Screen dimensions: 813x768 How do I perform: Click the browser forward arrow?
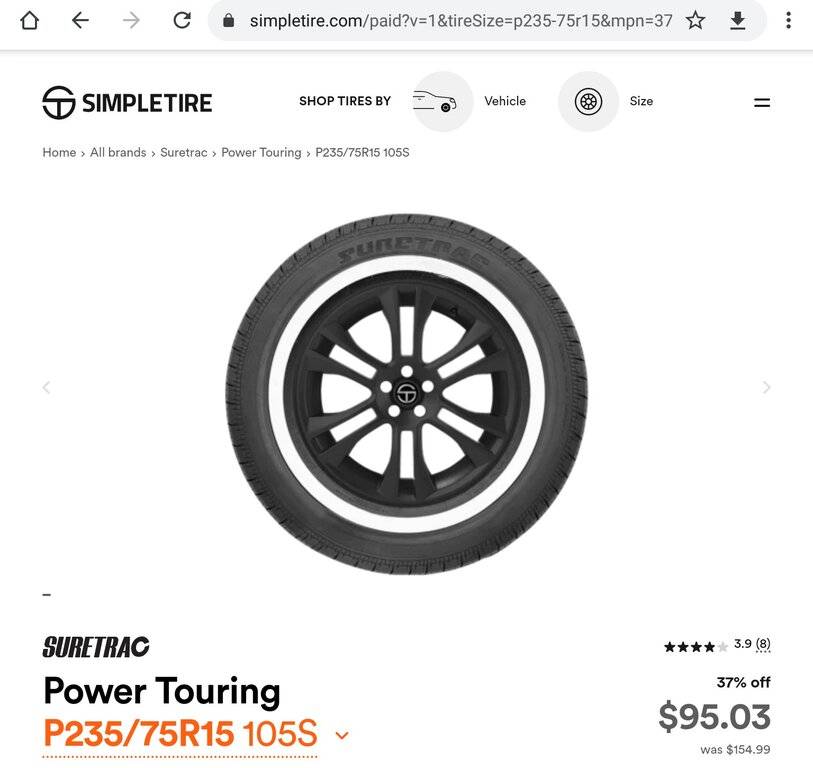coord(131,21)
